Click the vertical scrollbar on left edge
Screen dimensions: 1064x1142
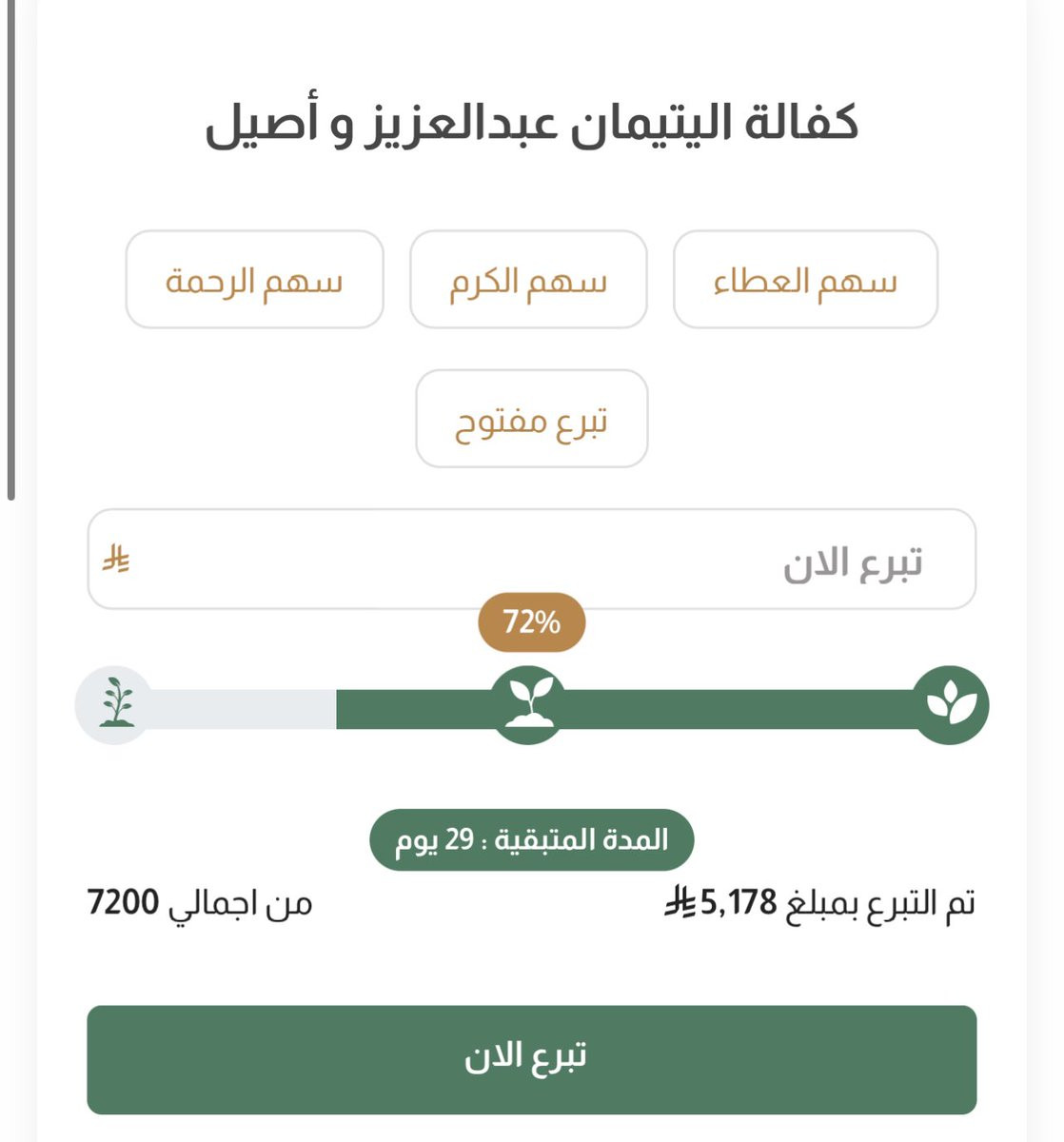click(10, 249)
